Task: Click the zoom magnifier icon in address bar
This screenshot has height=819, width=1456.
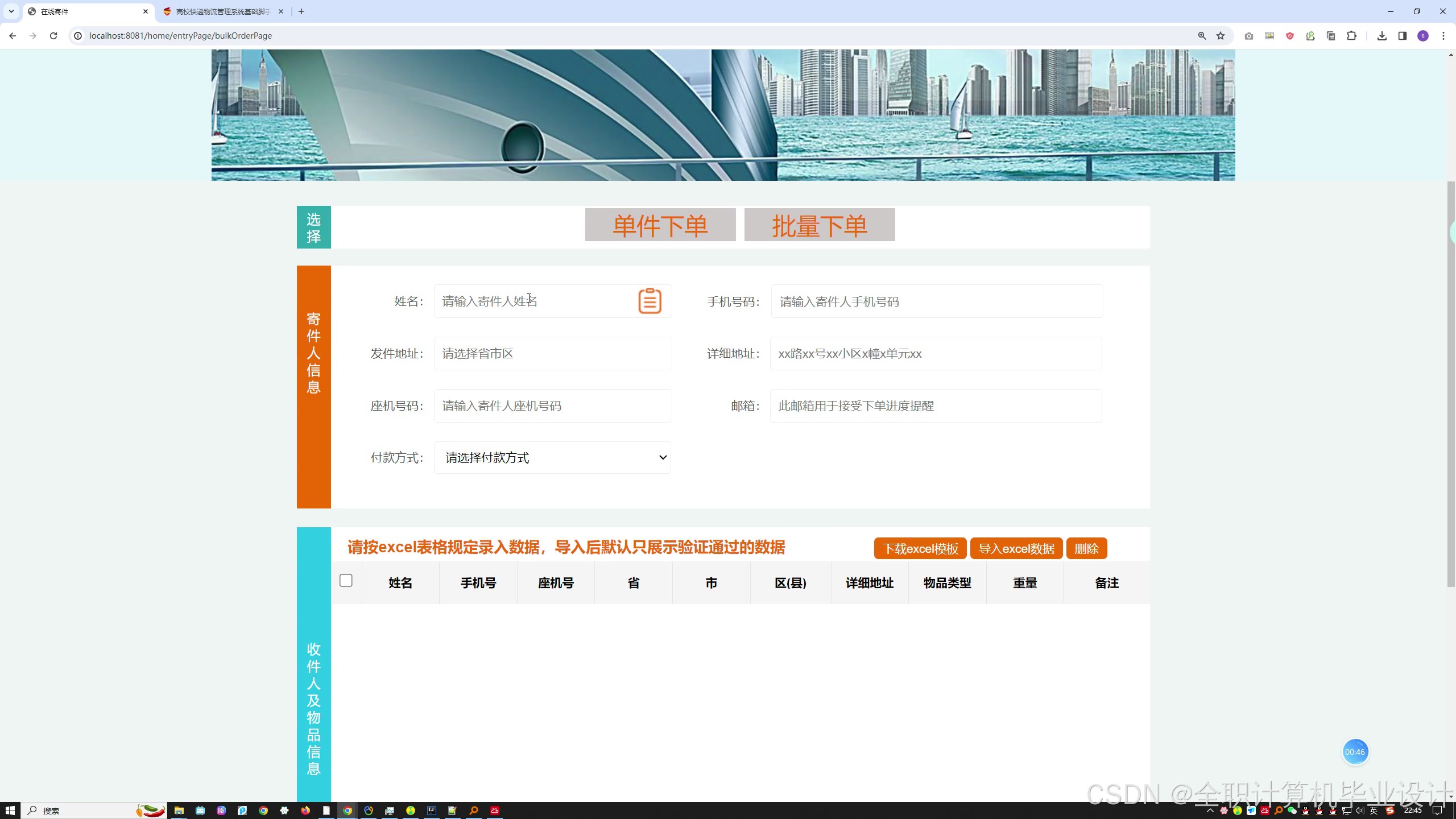Action: [x=1202, y=36]
